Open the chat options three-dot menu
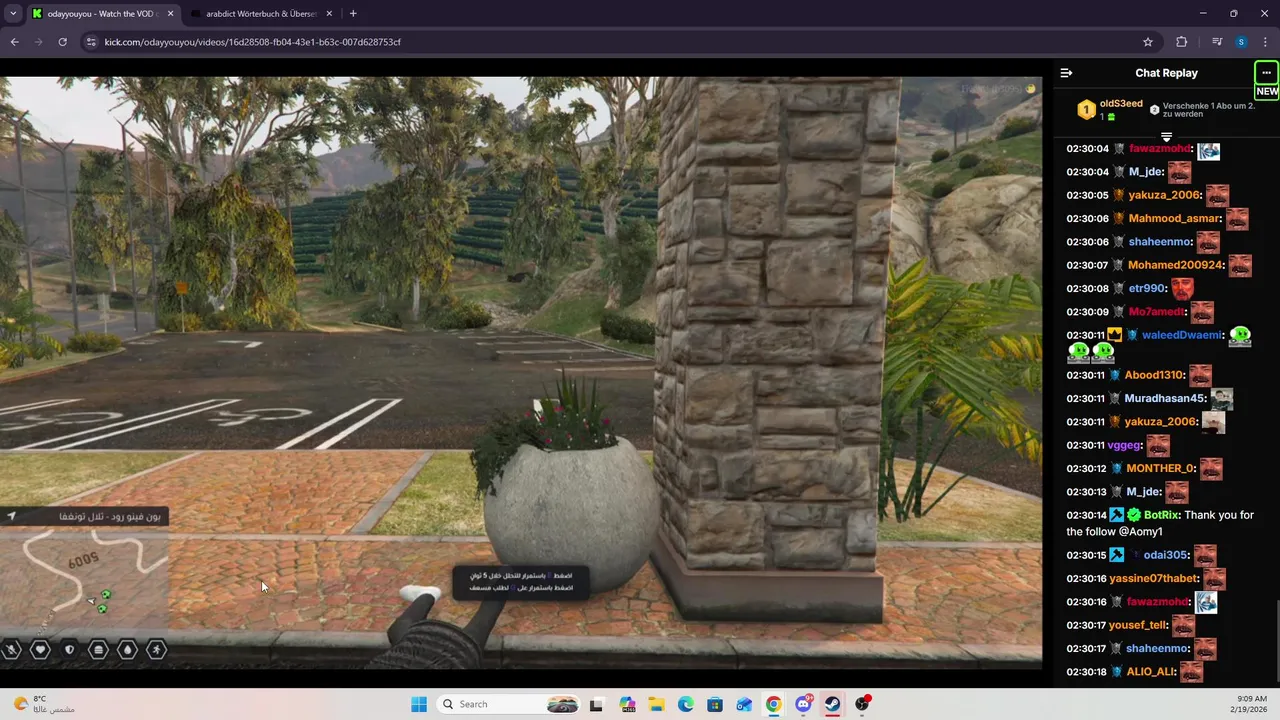 click(1266, 73)
